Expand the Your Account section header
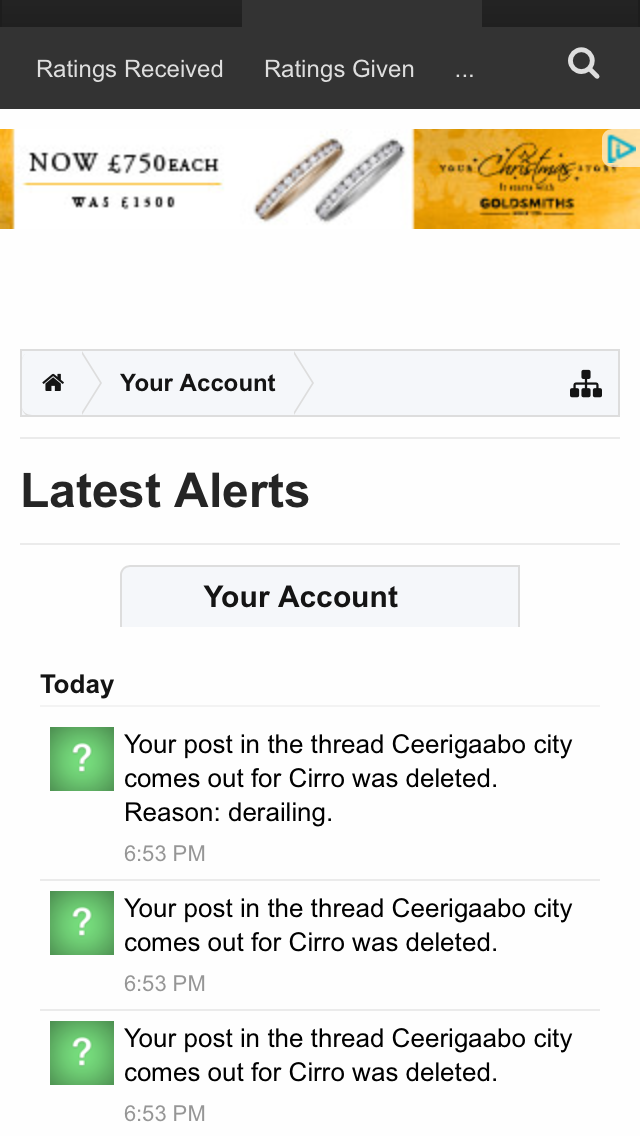The height and width of the screenshot is (1136, 640). click(x=320, y=596)
